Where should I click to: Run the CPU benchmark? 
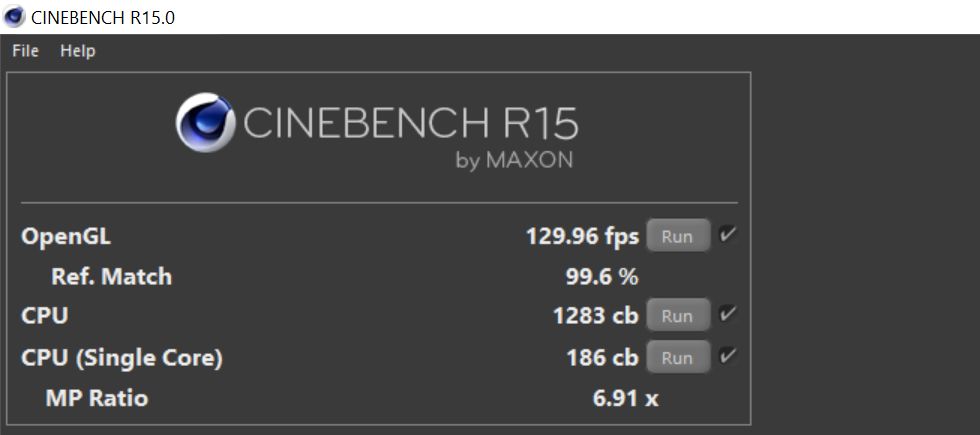[678, 316]
